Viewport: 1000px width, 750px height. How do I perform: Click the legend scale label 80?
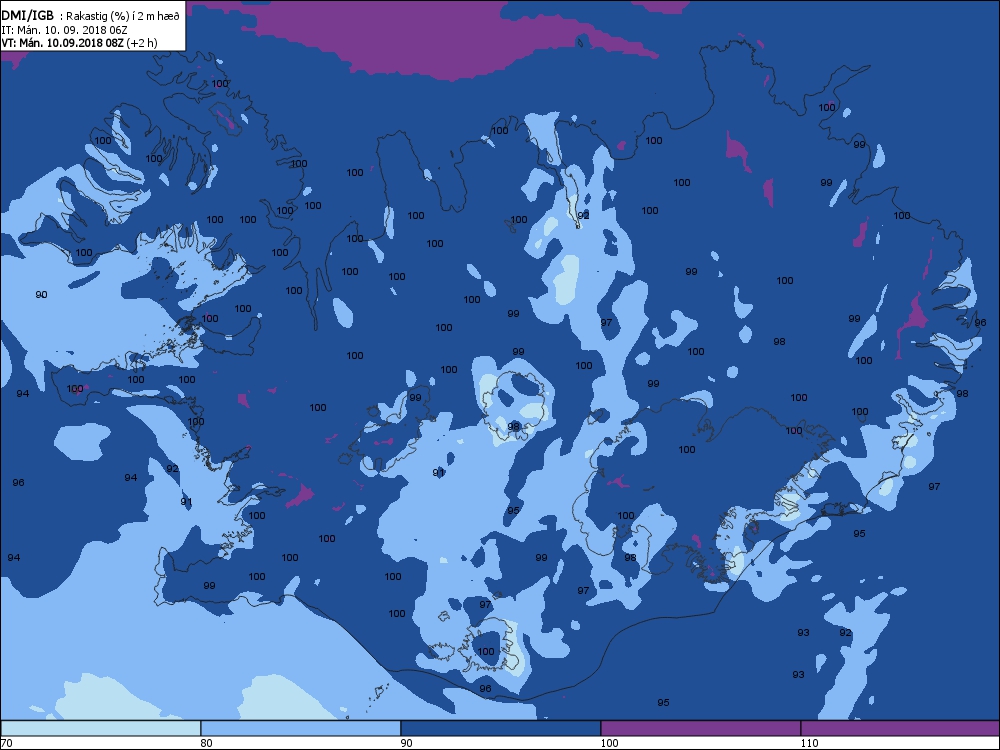click(x=206, y=743)
